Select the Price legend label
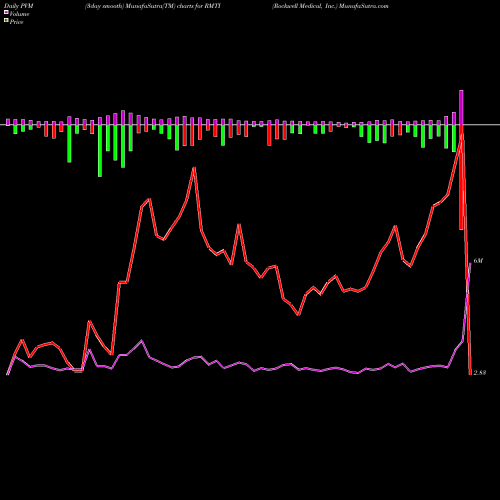This screenshot has width=500, height=500. pyautogui.click(x=16, y=22)
